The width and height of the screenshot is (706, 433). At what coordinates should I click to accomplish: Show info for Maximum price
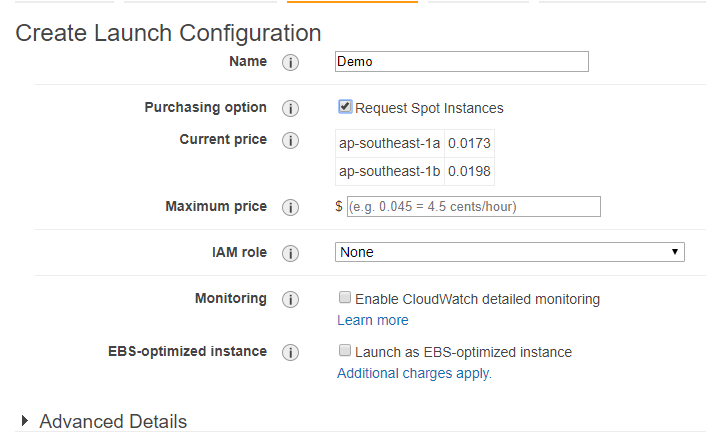pyautogui.click(x=291, y=207)
